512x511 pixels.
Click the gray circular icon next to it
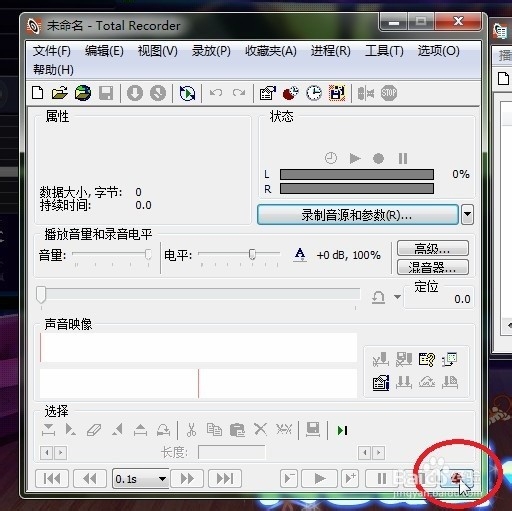click(158, 93)
